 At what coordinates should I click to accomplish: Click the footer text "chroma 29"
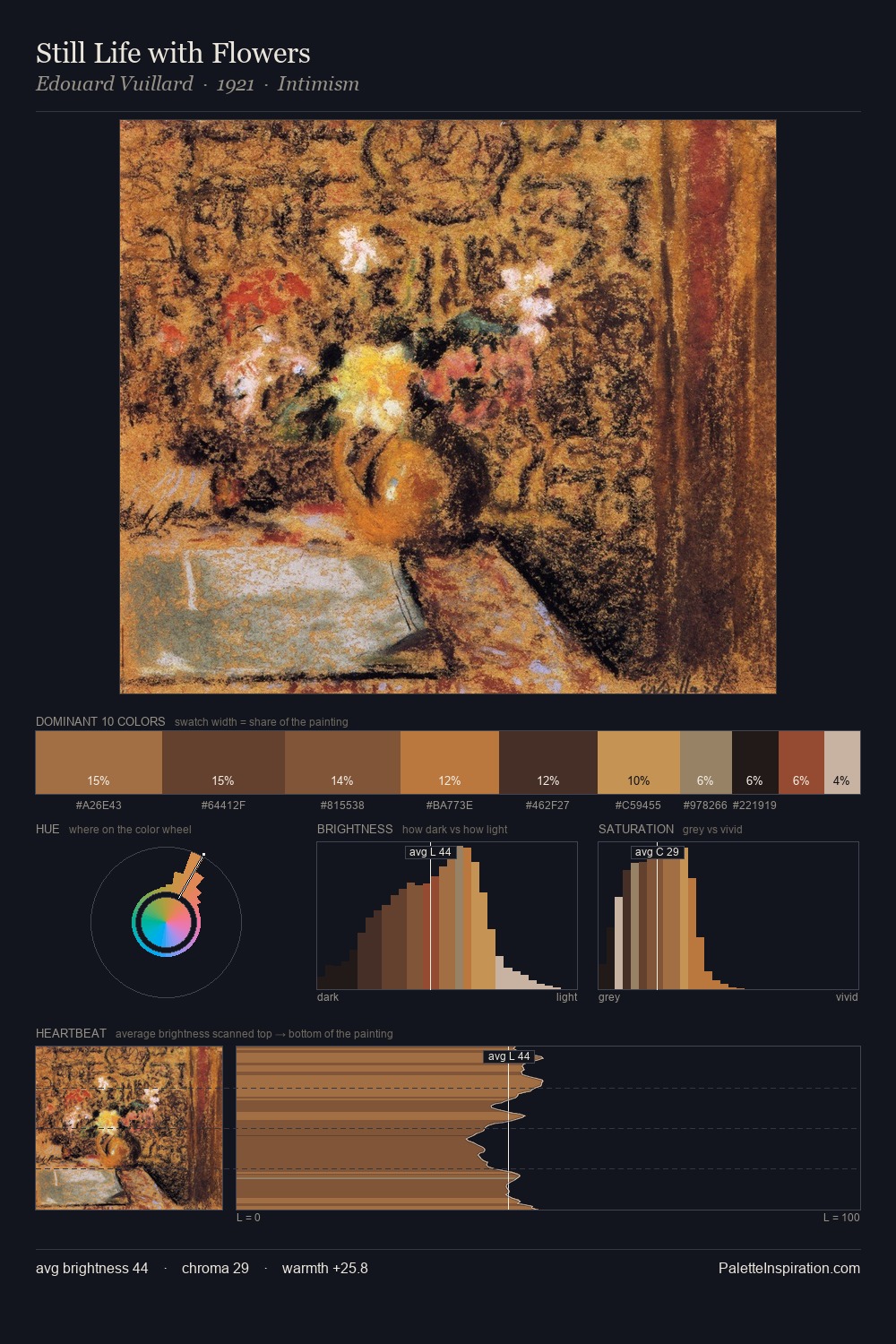coord(215,1268)
